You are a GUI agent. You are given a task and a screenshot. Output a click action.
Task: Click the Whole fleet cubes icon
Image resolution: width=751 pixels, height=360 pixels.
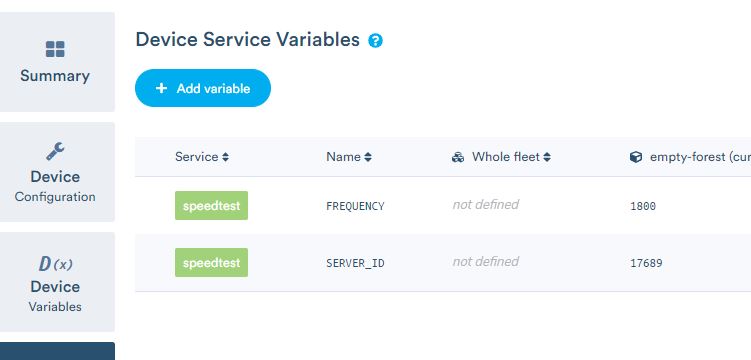pyautogui.click(x=458, y=157)
